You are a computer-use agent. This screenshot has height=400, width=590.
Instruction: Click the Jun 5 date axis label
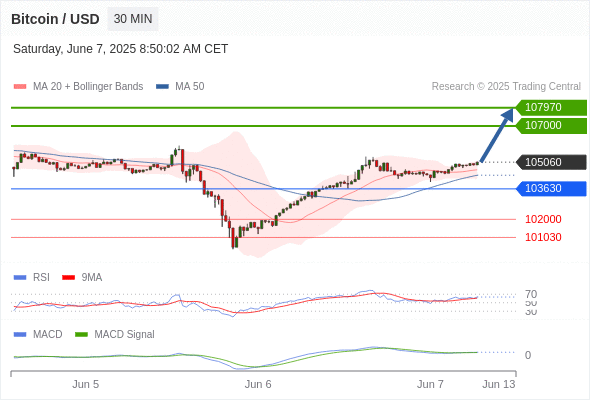85,384
